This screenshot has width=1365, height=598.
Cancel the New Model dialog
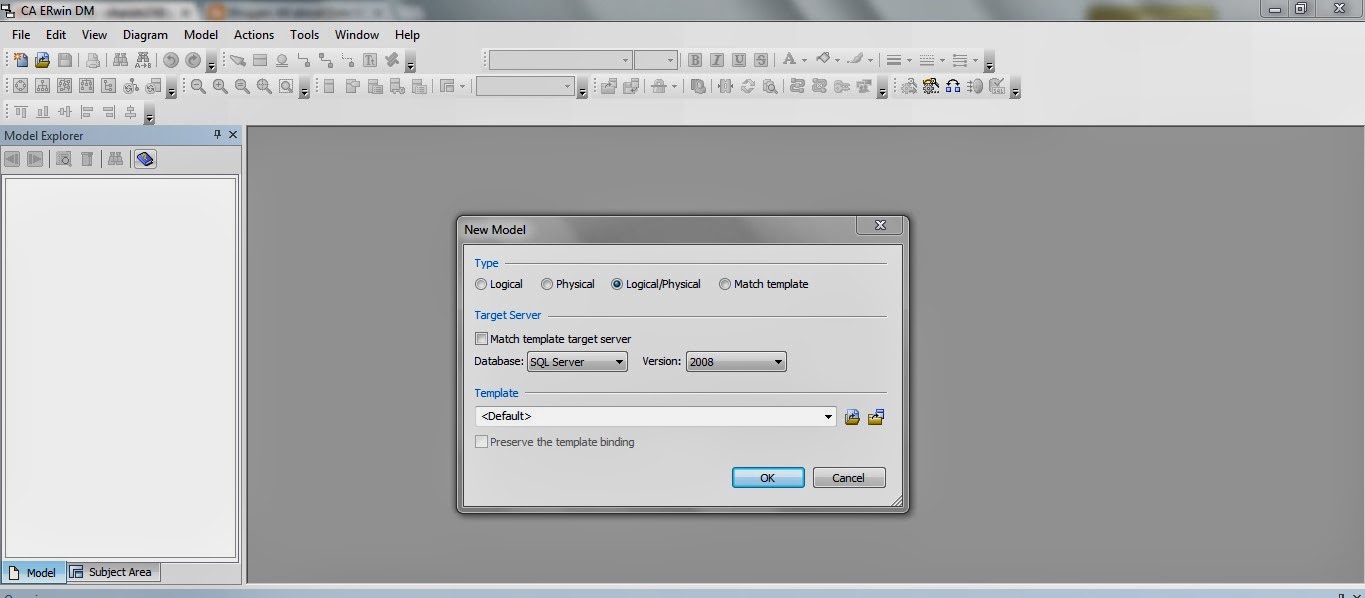848,477
